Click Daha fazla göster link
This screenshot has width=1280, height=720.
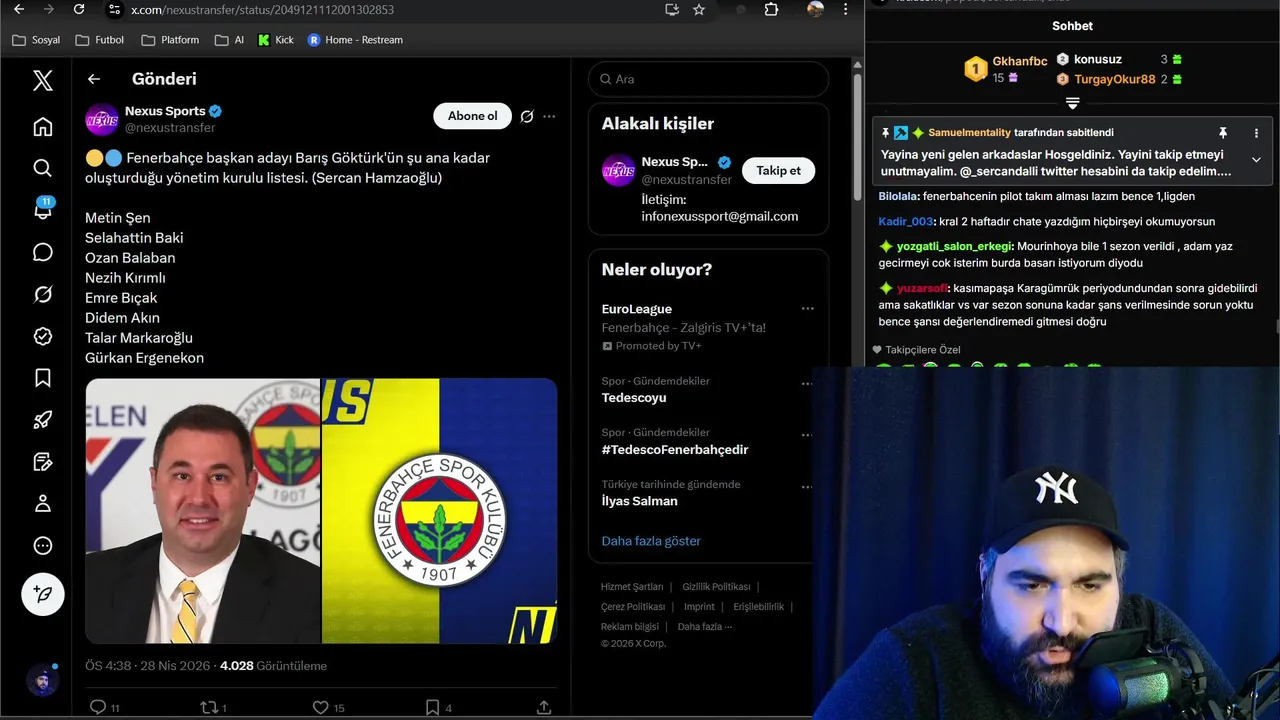[651, 541]
